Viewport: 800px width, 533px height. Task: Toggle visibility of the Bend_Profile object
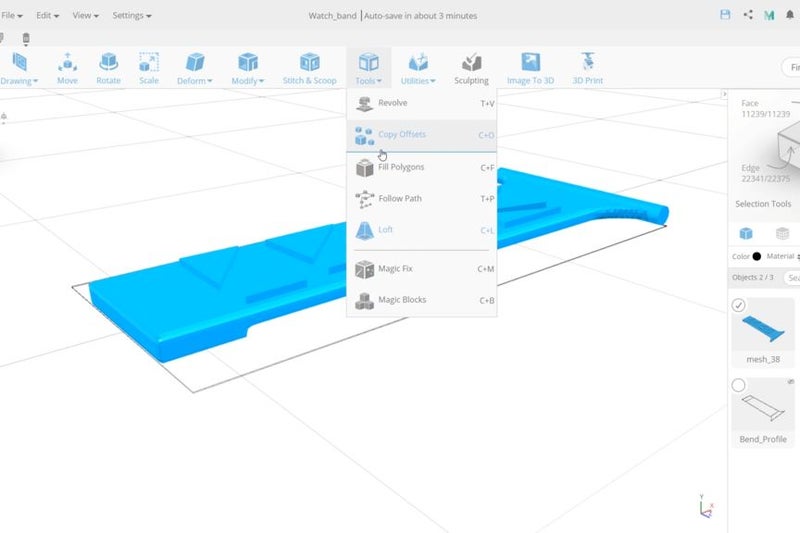(x=790, y=382)
